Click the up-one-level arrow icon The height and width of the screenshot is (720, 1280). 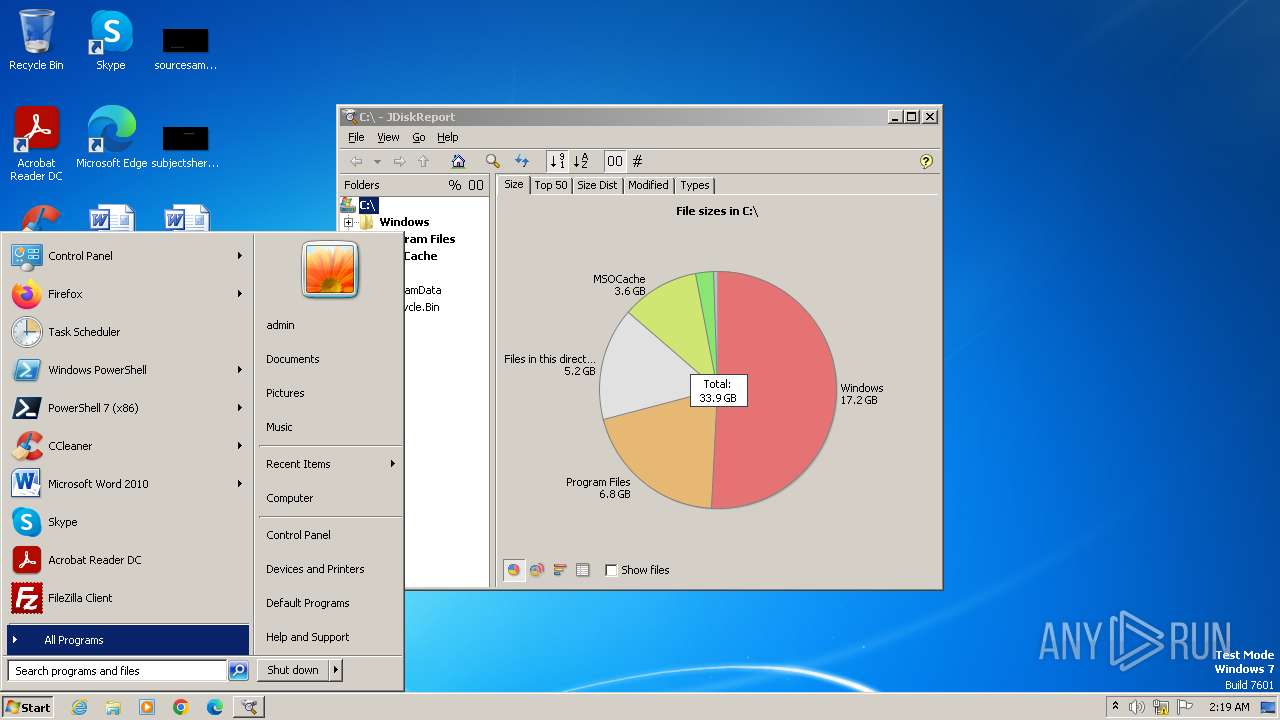tap(423, 161)
